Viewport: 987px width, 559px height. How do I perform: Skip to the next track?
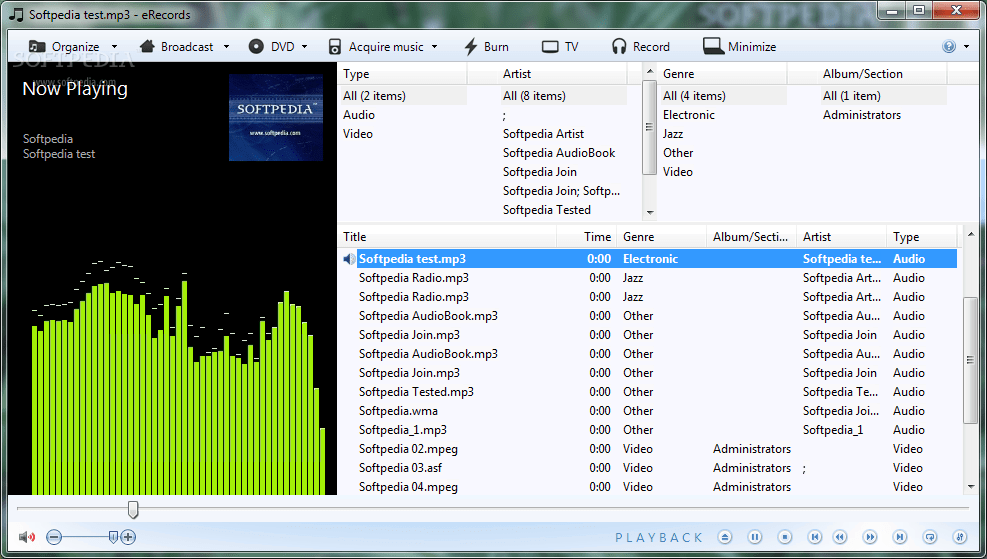900,537
